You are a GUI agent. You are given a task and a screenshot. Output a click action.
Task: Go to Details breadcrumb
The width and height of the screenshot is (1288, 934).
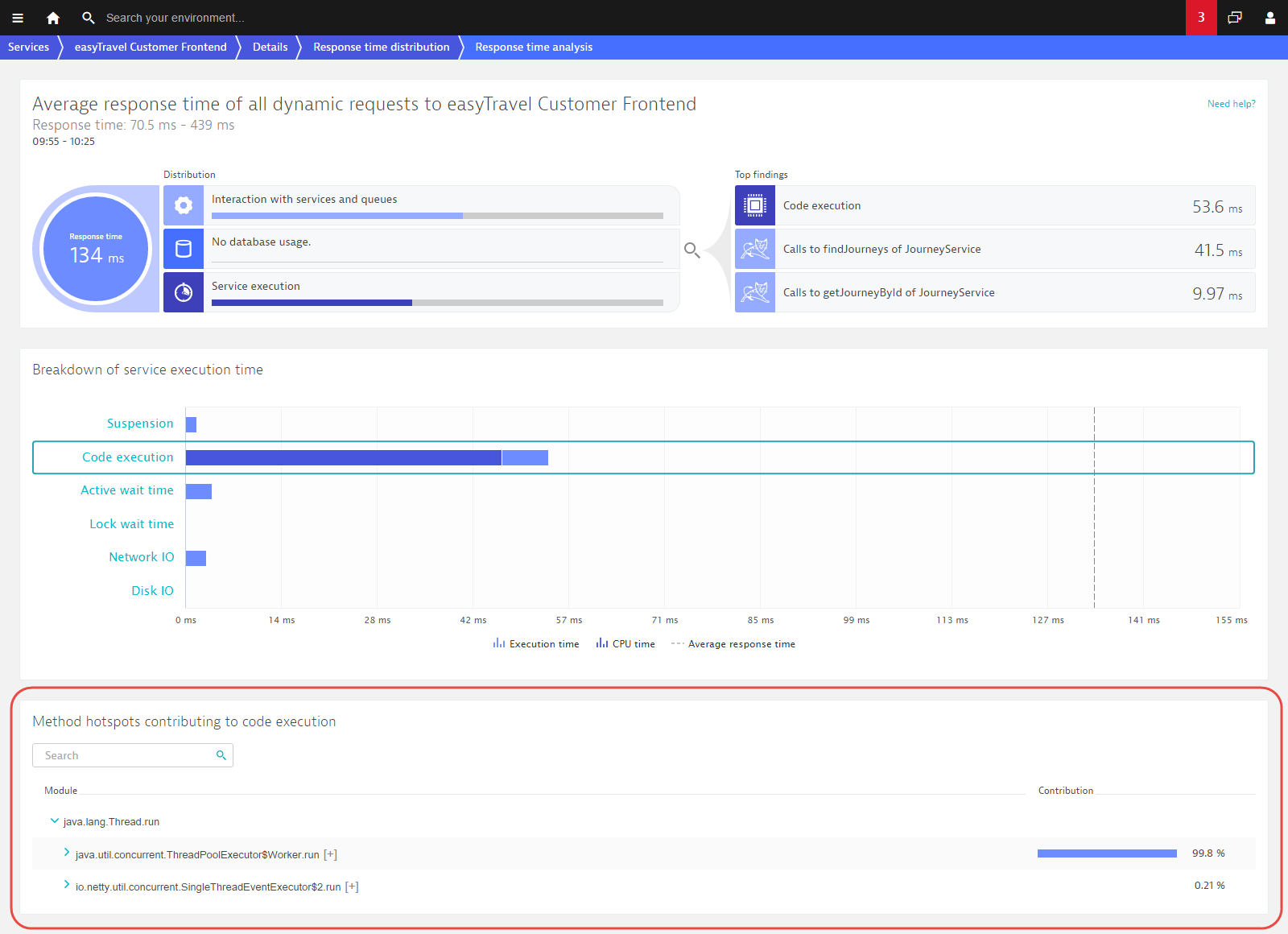tap(270, 47)
